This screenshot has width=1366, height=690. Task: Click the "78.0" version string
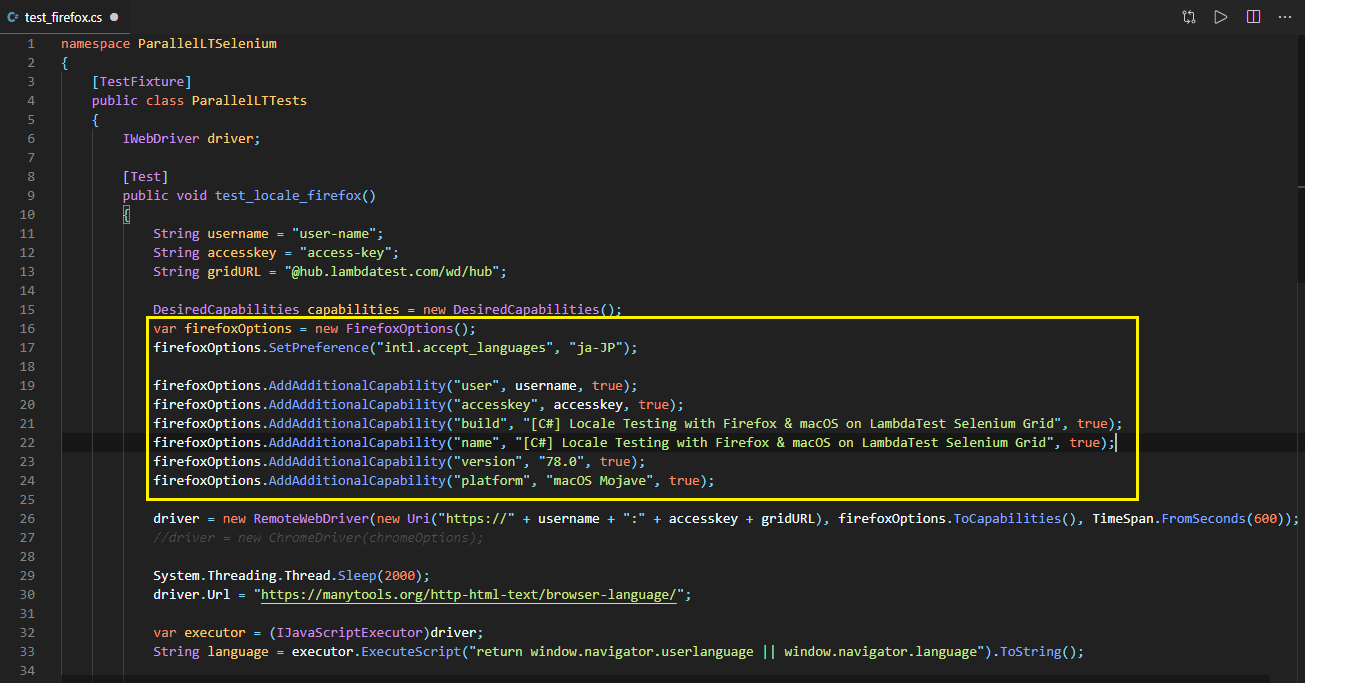[564, 462]
